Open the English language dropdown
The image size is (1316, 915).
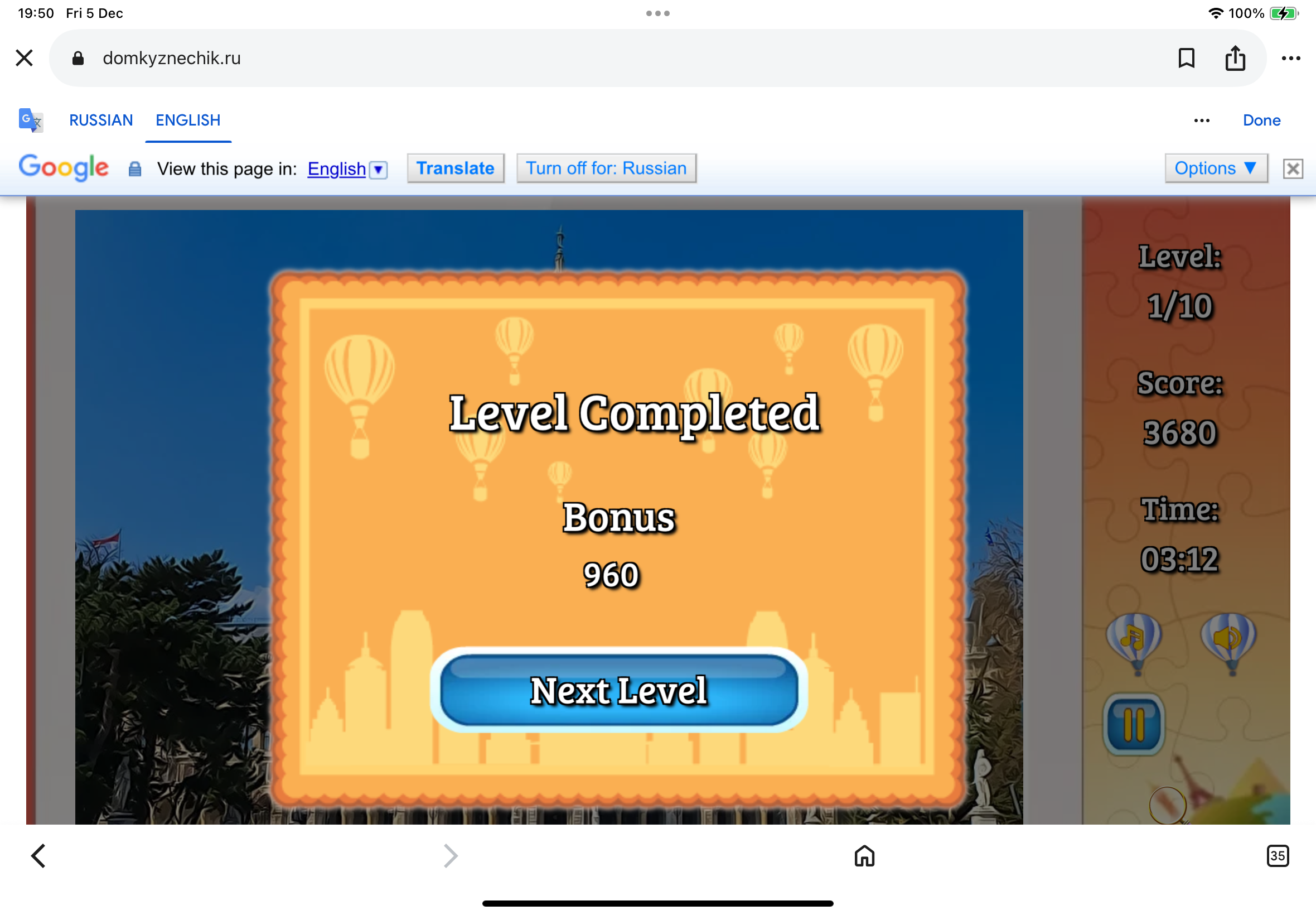[378, 169]
